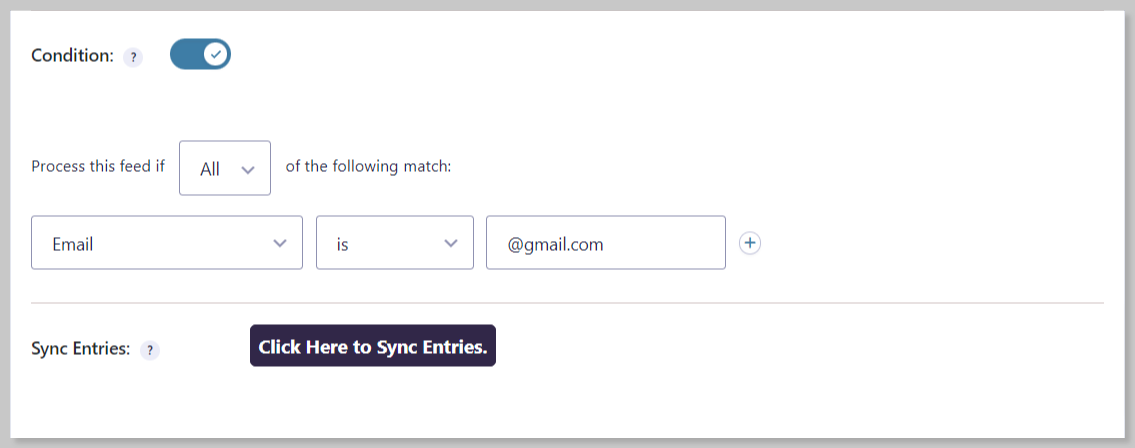The height and width of the screenshot is (448, 1135).
Task: Click the checkmark knob on Condition switch
Action: 215,54
